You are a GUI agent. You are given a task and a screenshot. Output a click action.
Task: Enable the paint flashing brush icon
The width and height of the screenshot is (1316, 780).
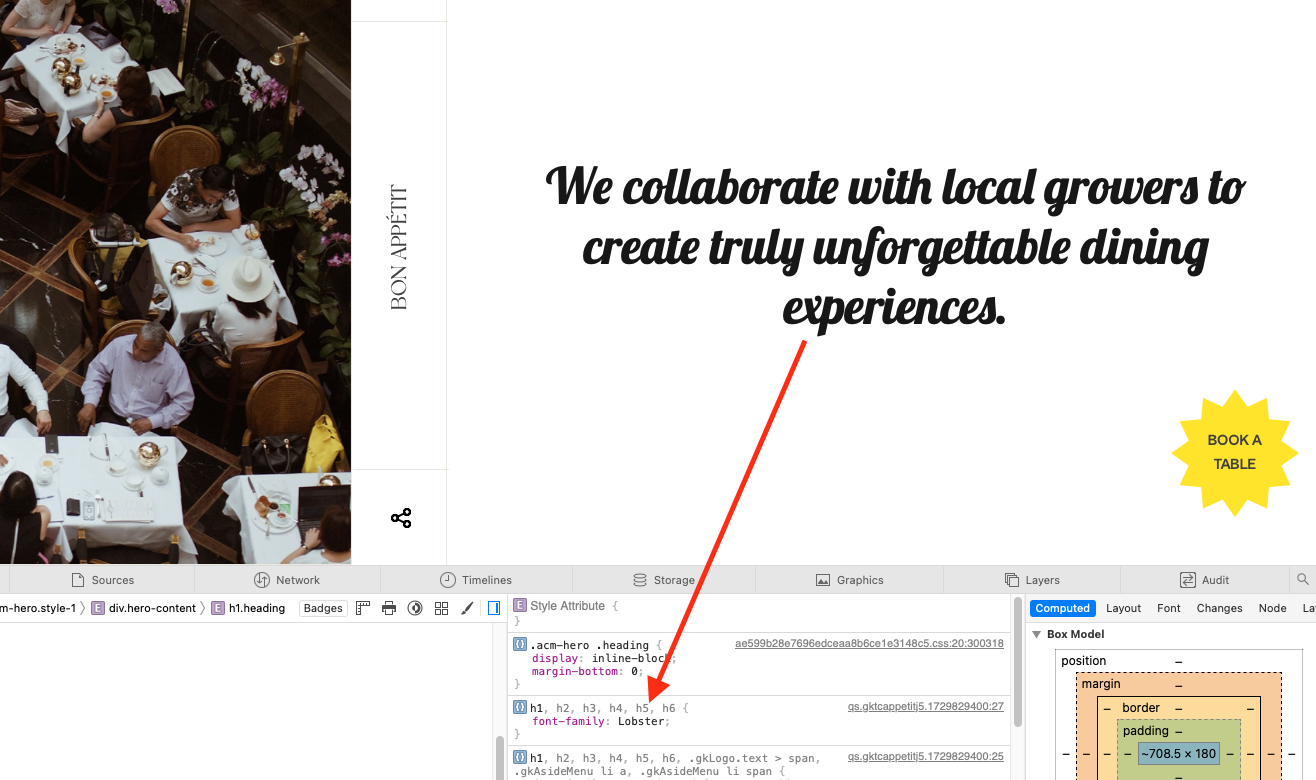click(x=467, y=608)
